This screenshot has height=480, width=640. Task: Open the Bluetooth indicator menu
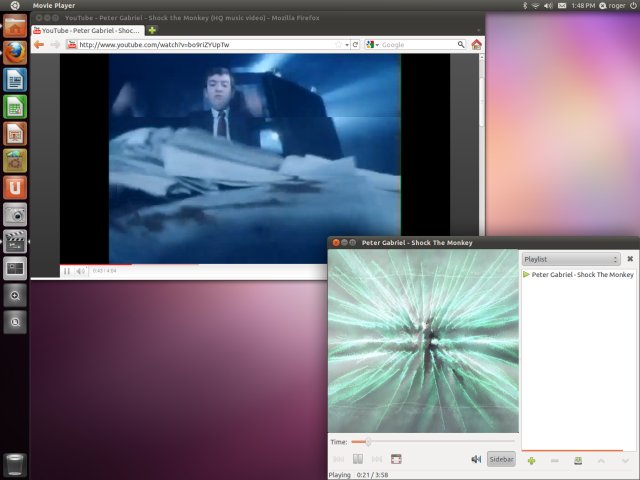[x=525, y=5]
